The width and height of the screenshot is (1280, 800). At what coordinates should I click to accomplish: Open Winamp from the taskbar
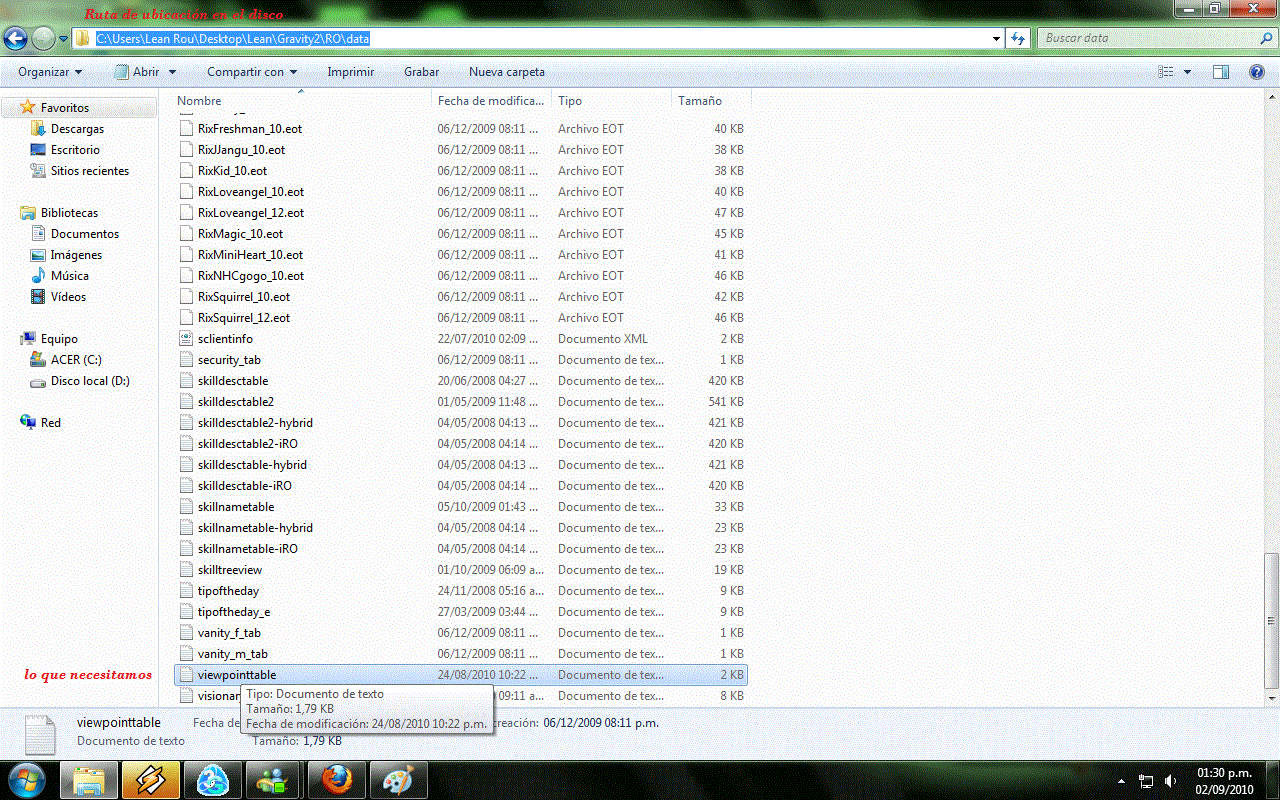click(x=151, y=780)
